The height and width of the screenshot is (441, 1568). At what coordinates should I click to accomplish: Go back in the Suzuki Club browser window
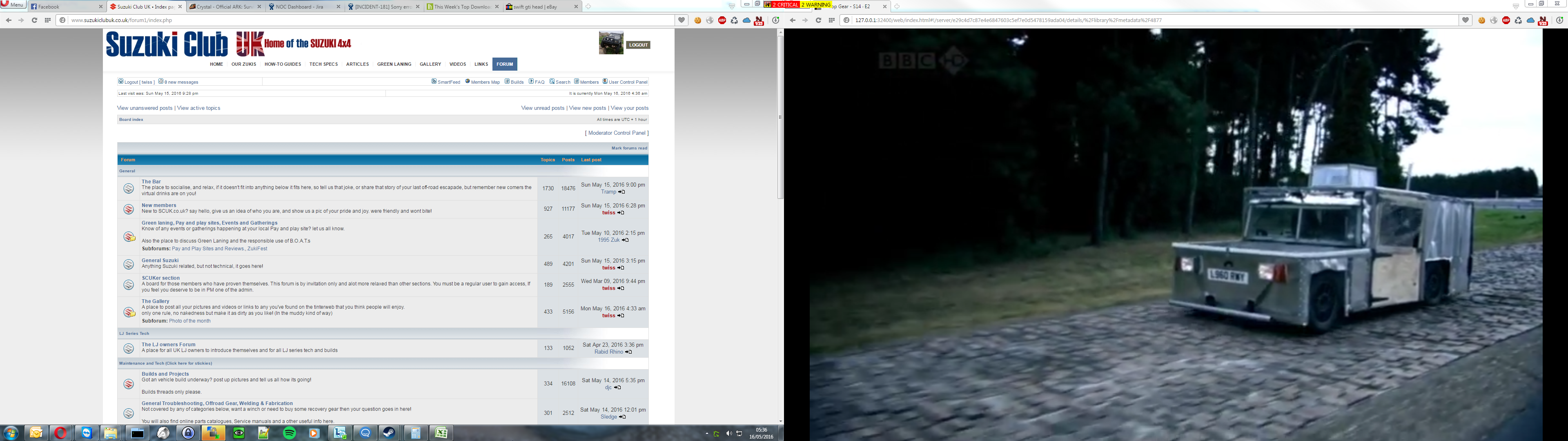[x=9, y=20]
